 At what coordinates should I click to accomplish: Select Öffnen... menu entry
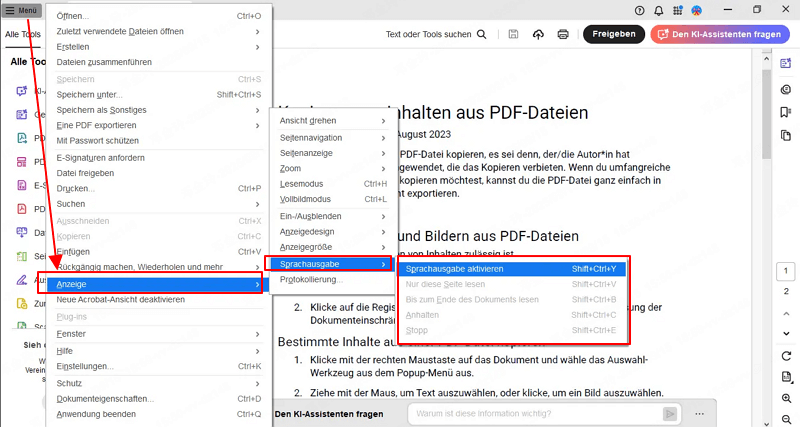tap(158, 16)
